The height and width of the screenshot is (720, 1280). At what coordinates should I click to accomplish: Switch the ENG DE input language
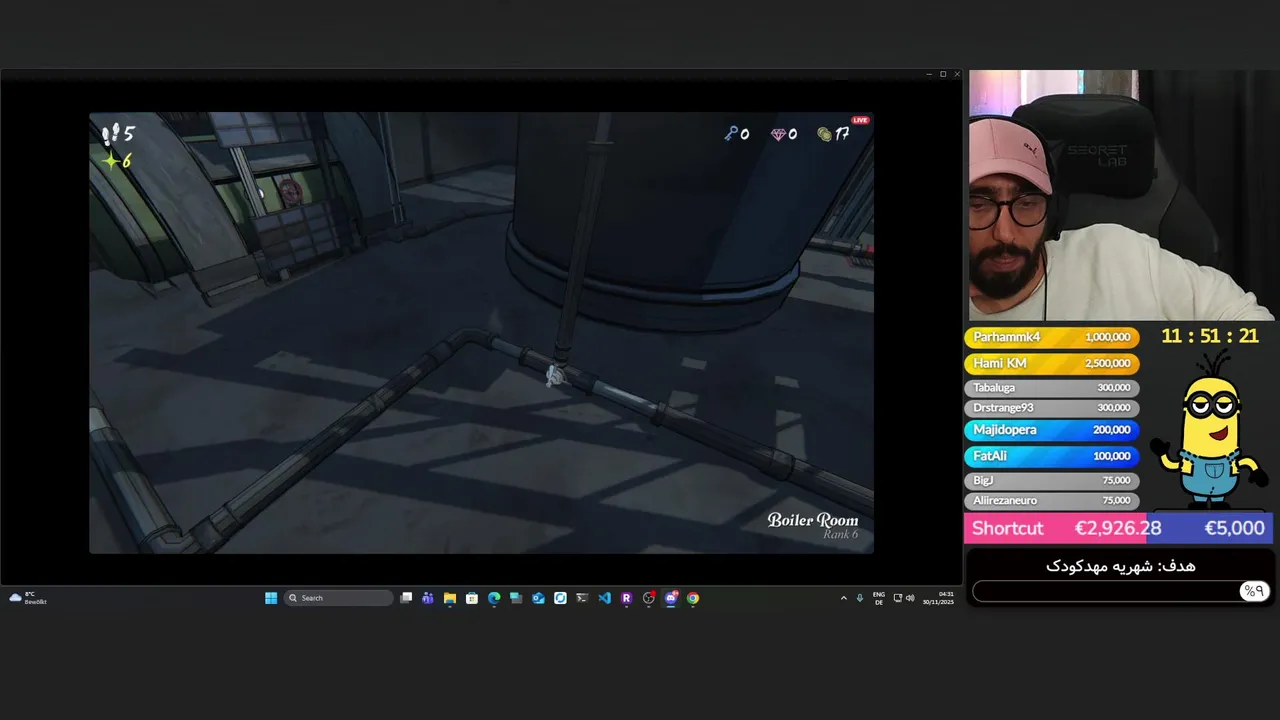pos(879,598)
